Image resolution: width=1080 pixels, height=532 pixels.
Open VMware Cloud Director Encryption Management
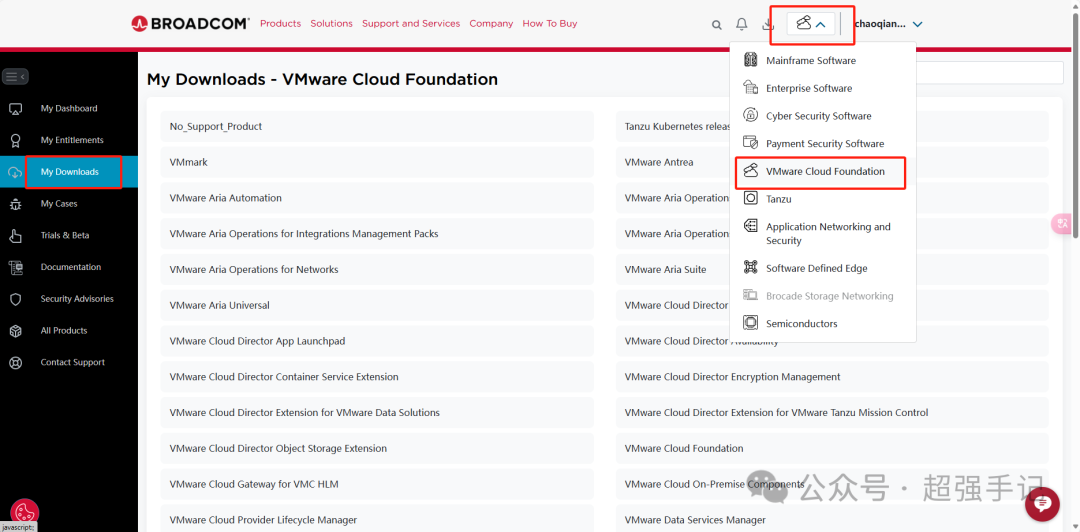coord(832,377)
